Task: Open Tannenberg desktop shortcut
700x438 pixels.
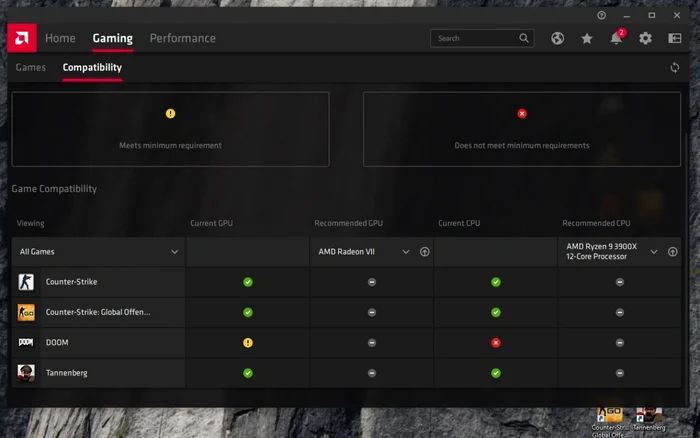Action: click(649, 419)
